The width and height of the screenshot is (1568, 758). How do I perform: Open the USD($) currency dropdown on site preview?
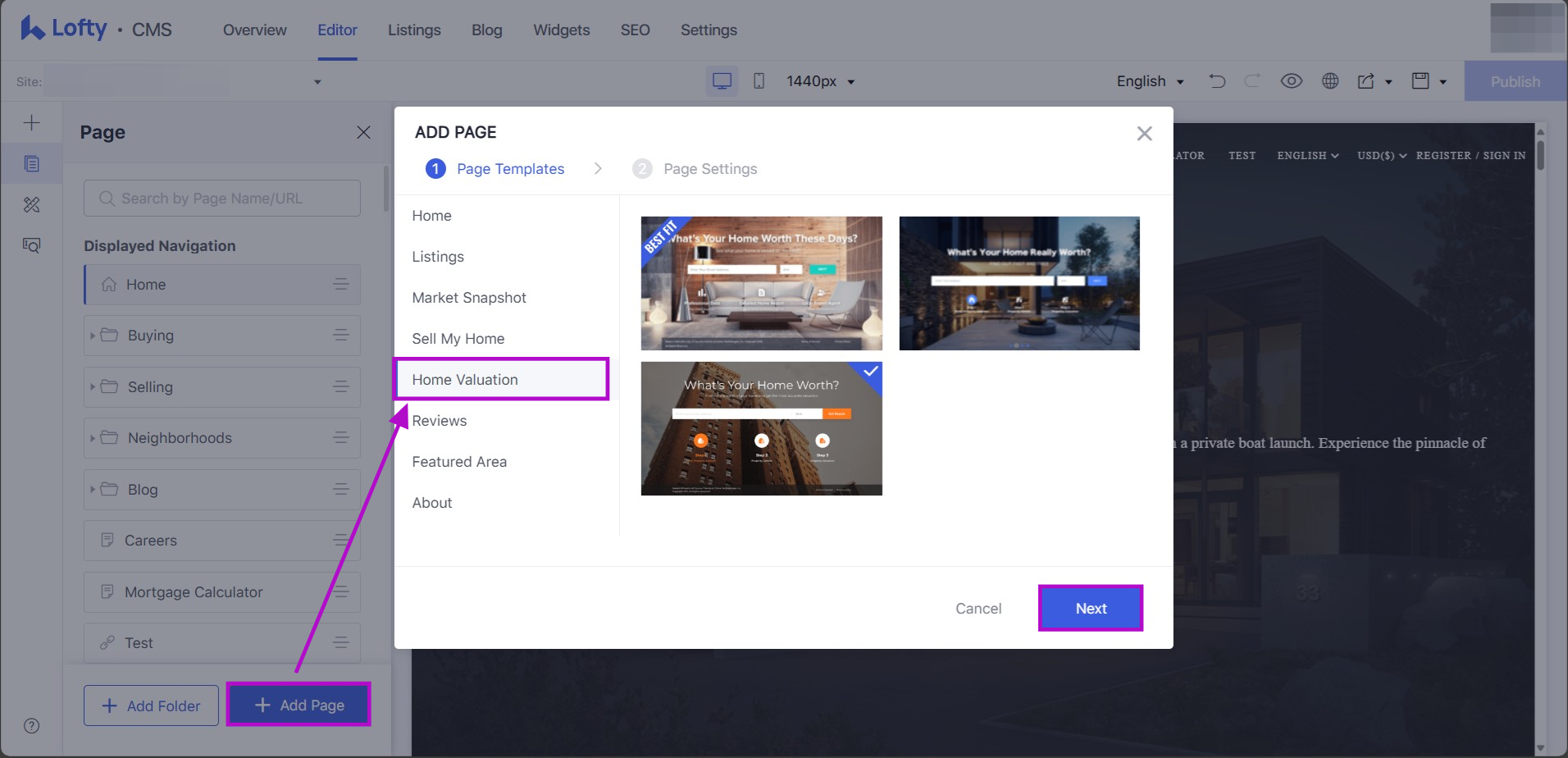tap(1382, 156)
